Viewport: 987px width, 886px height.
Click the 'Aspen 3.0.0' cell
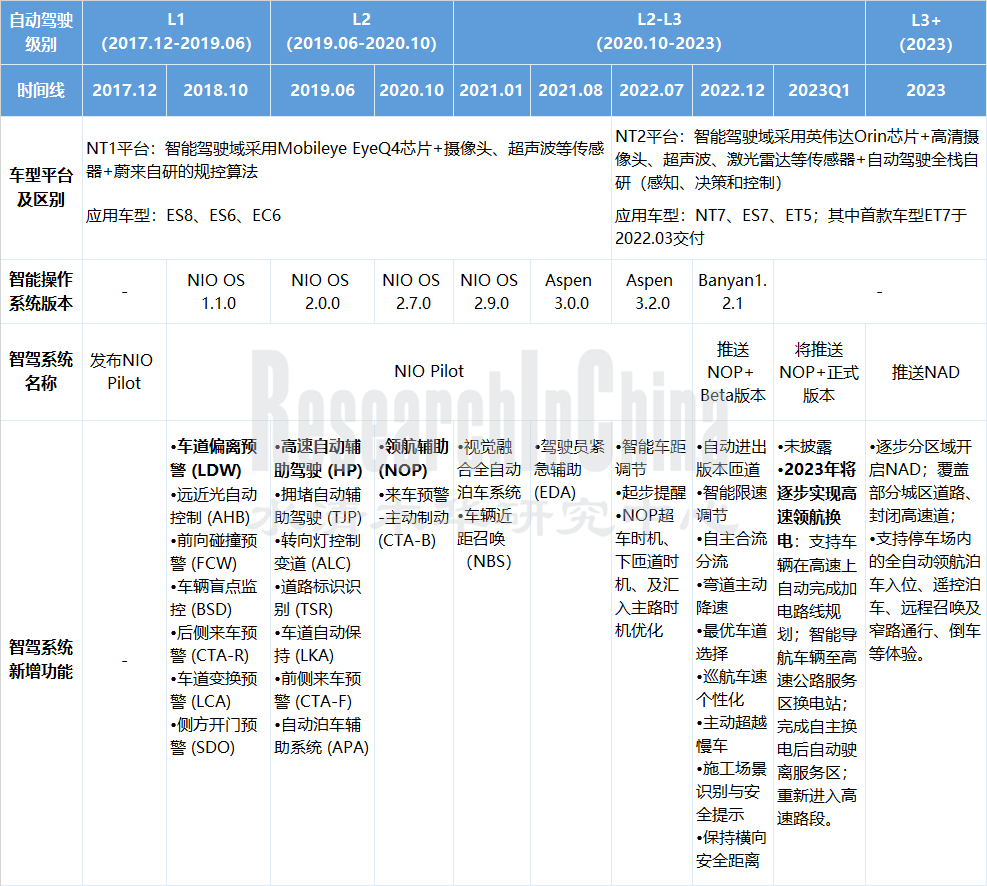coord(571,291)
